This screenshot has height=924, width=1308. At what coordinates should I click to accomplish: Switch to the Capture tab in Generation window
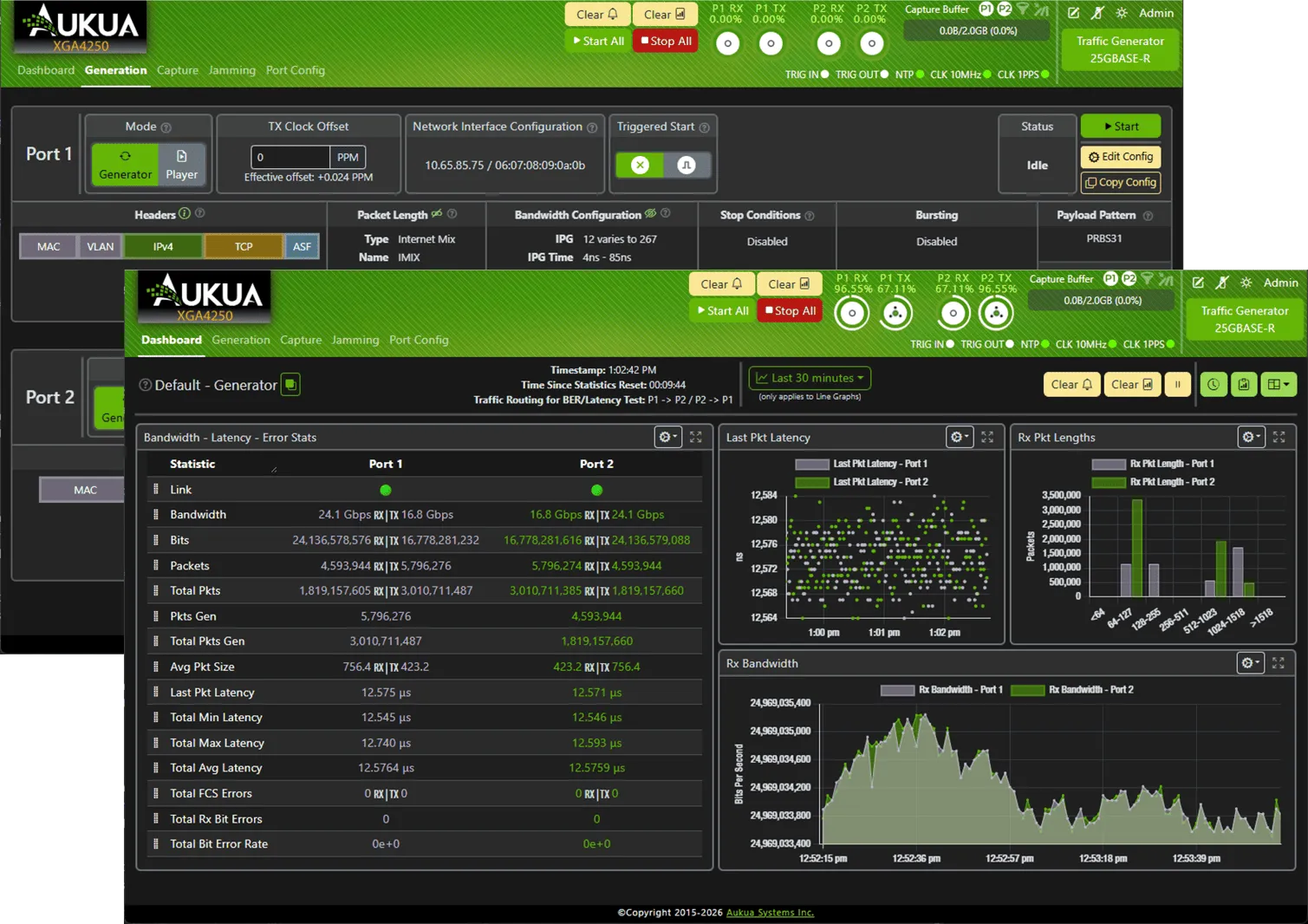click(x=178, y=70)
